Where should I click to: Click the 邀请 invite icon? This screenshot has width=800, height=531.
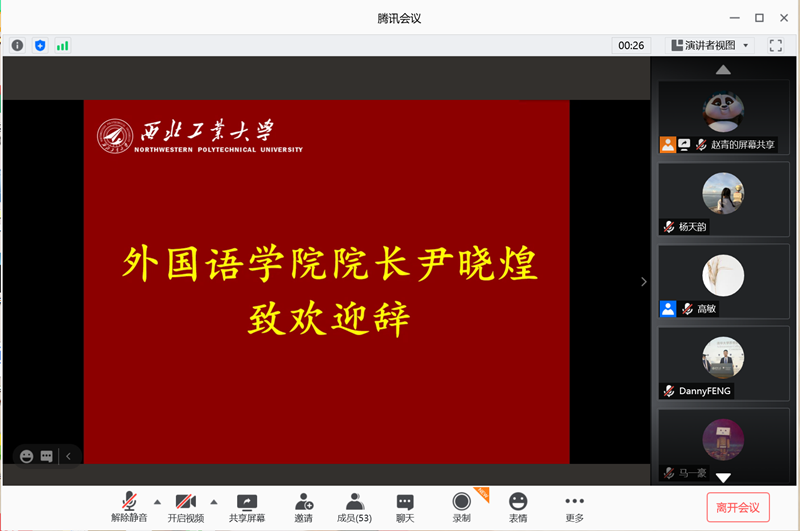303,507
